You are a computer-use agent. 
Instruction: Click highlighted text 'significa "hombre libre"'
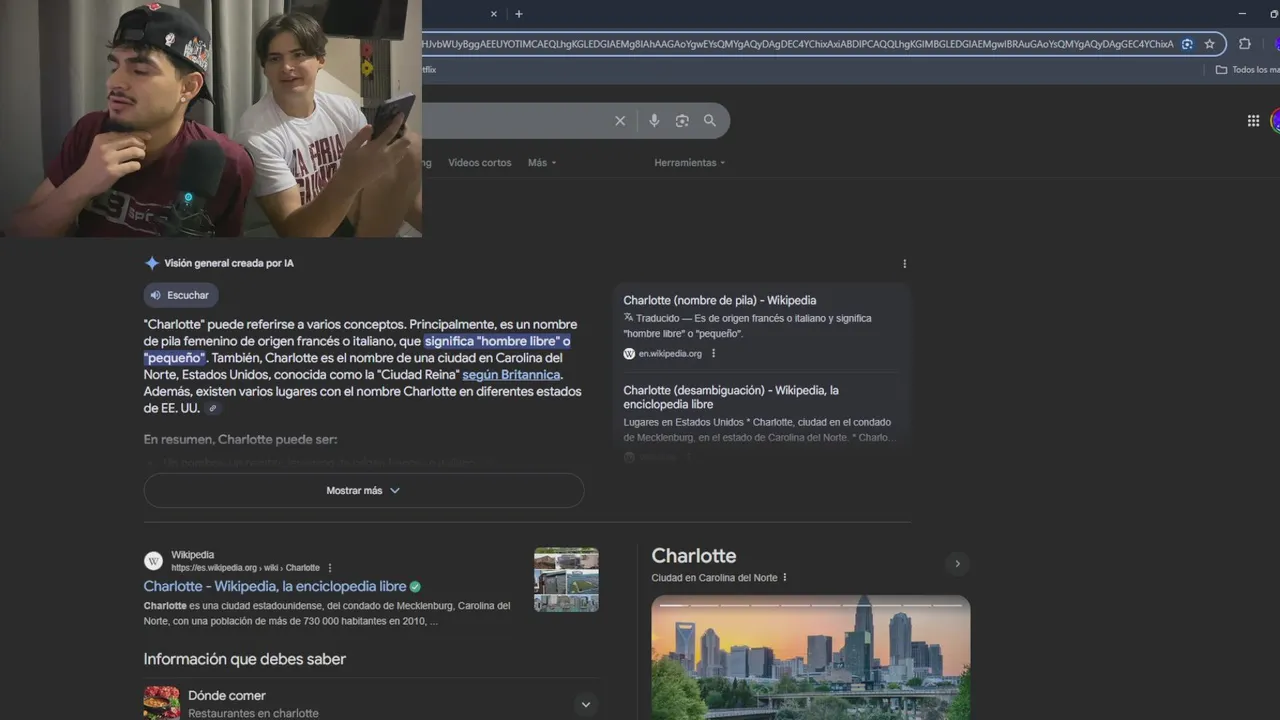(x=492, y=342)
